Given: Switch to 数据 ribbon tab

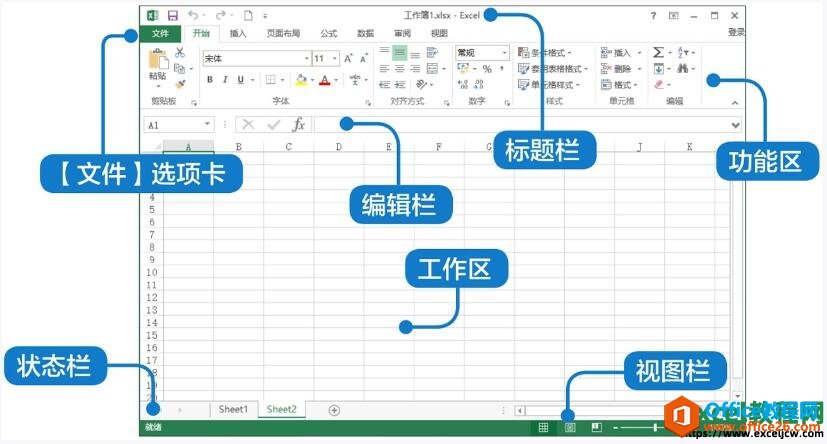Looking at the screenshot, I should 366,33.
